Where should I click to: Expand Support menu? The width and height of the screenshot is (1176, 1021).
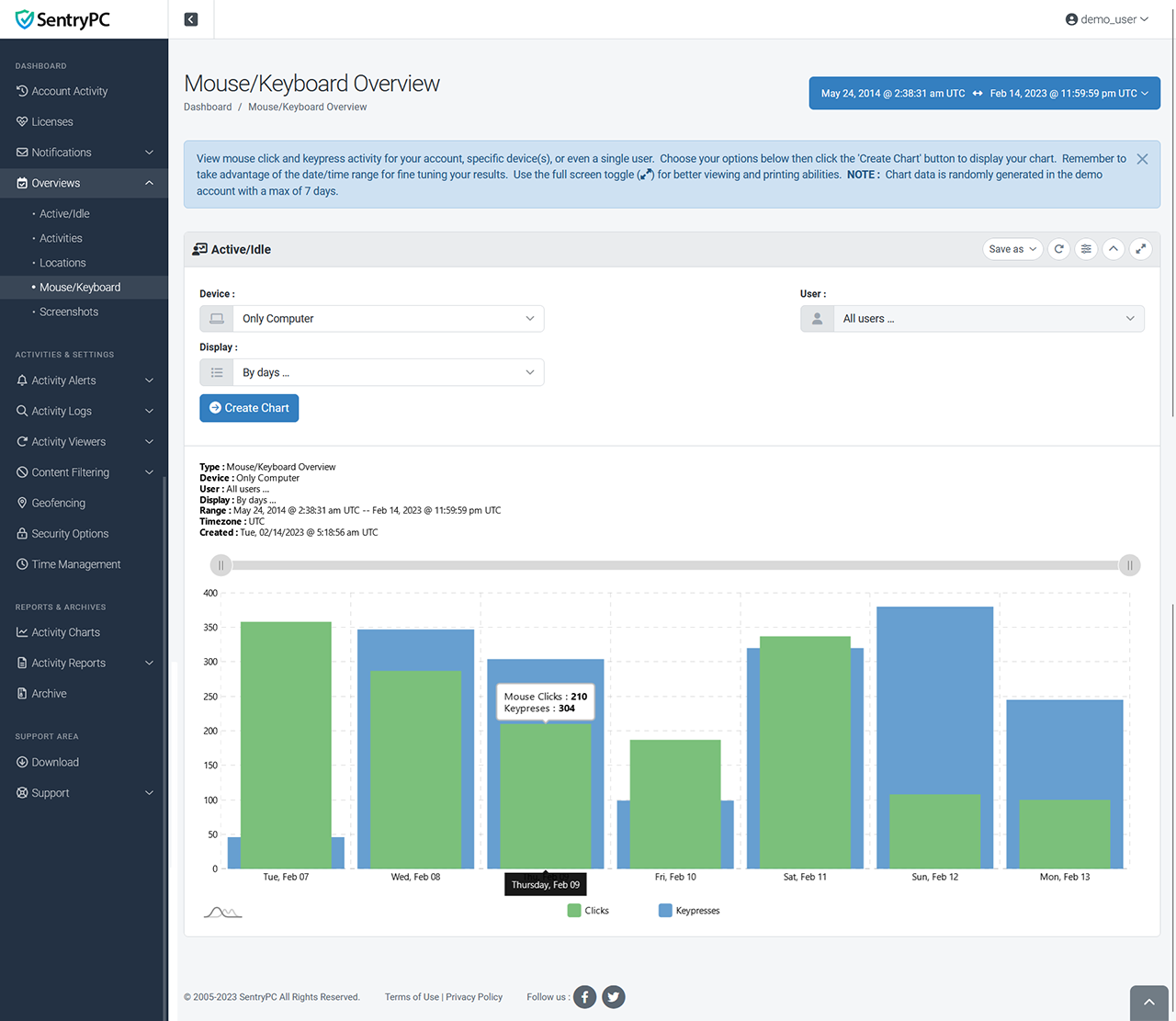pos(84,793)
